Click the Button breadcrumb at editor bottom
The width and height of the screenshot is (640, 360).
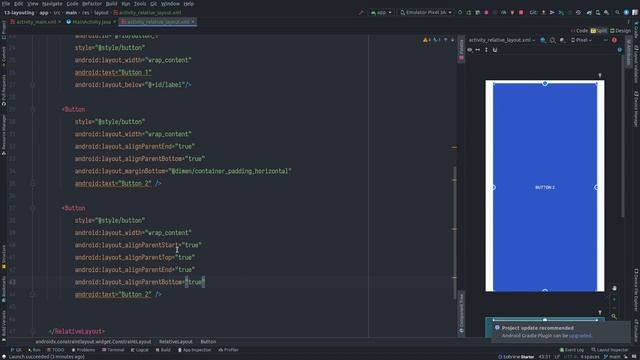pyautogui.click(x=208, y=342)
